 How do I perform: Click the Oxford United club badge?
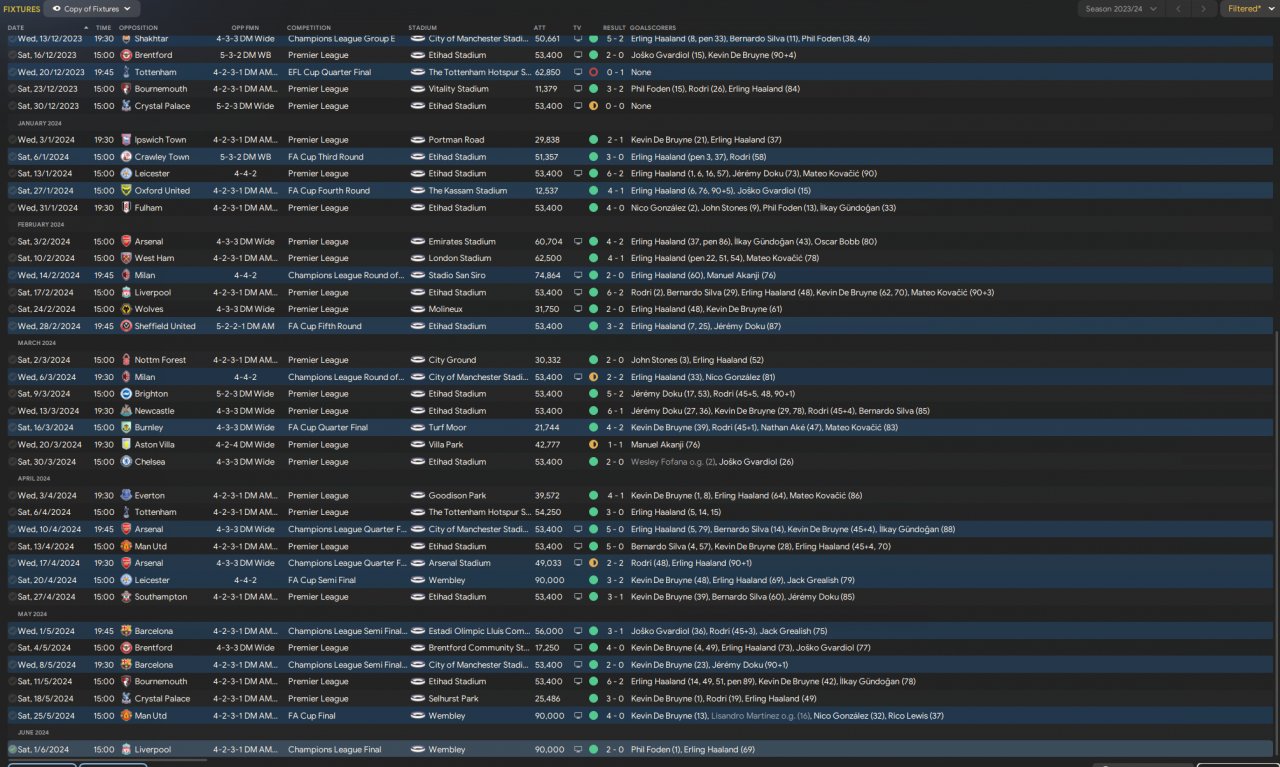click(x=126, y=191)
